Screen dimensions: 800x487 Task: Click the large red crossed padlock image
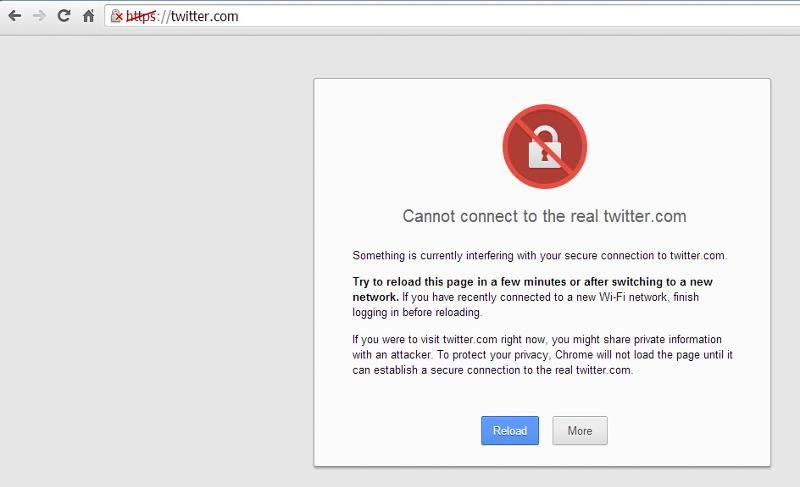click(544, 146)
